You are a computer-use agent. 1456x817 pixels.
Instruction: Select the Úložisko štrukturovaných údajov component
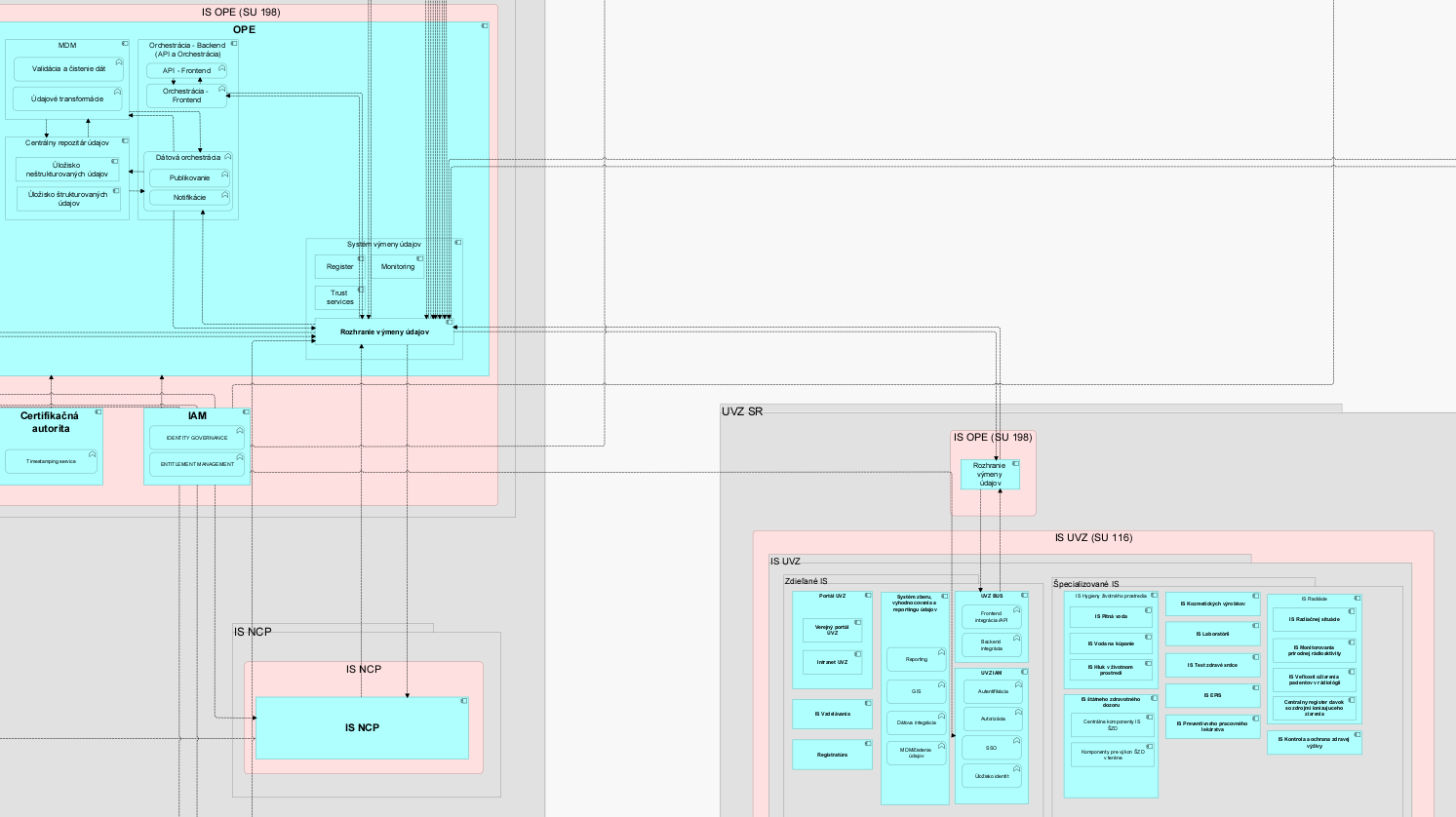click(x=68, y=199)
